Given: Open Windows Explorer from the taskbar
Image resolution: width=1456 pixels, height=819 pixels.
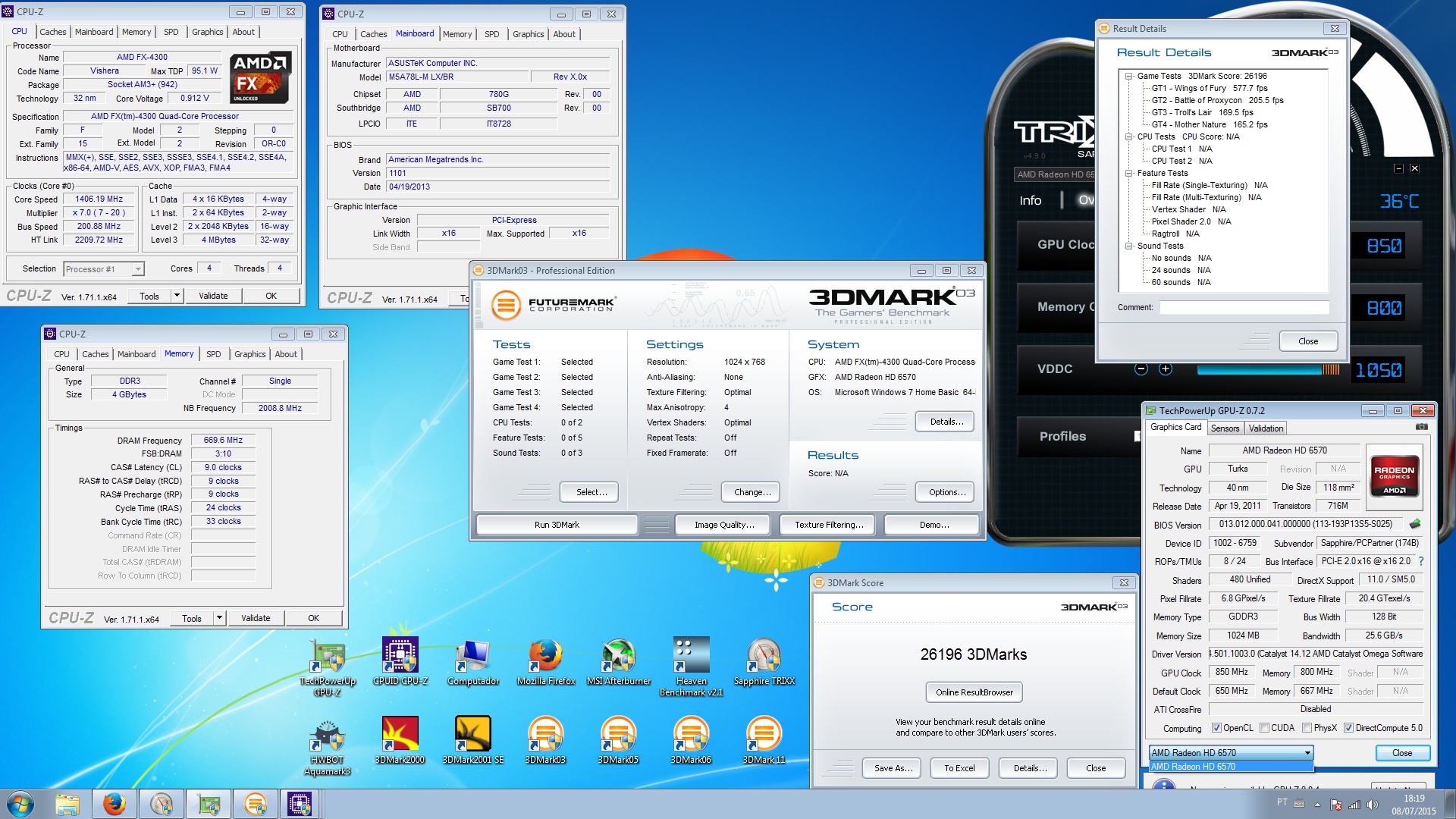Looking at the screenshot, I should click(x=67, y=804).
